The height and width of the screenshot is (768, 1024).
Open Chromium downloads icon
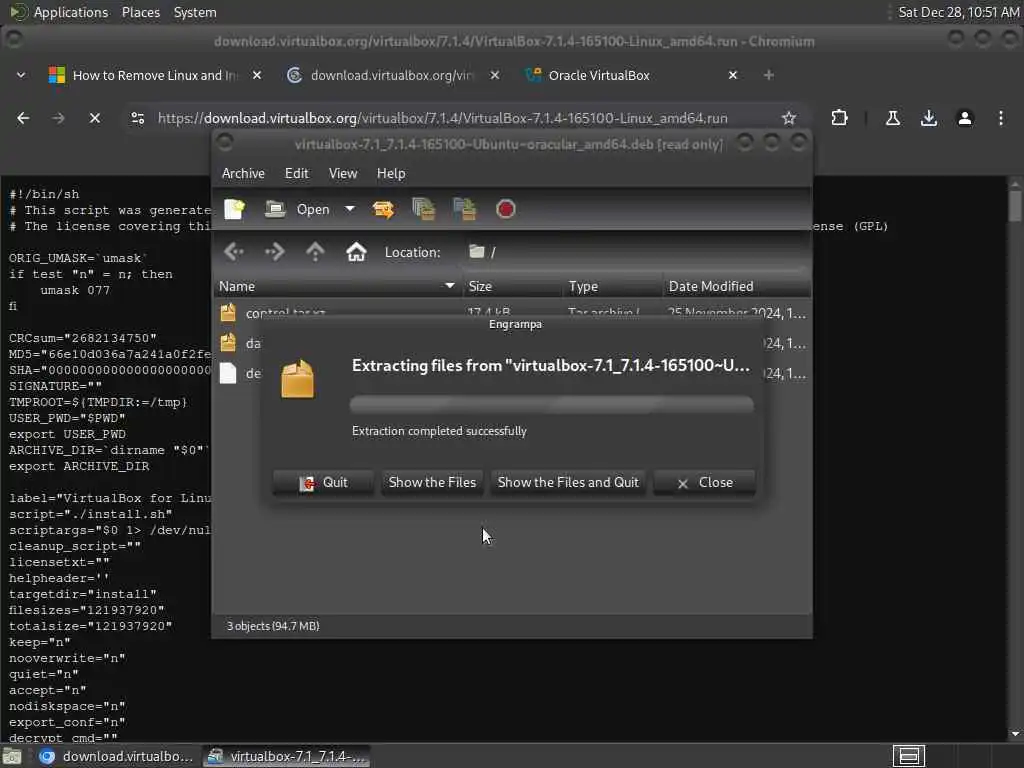pos(929,118)
